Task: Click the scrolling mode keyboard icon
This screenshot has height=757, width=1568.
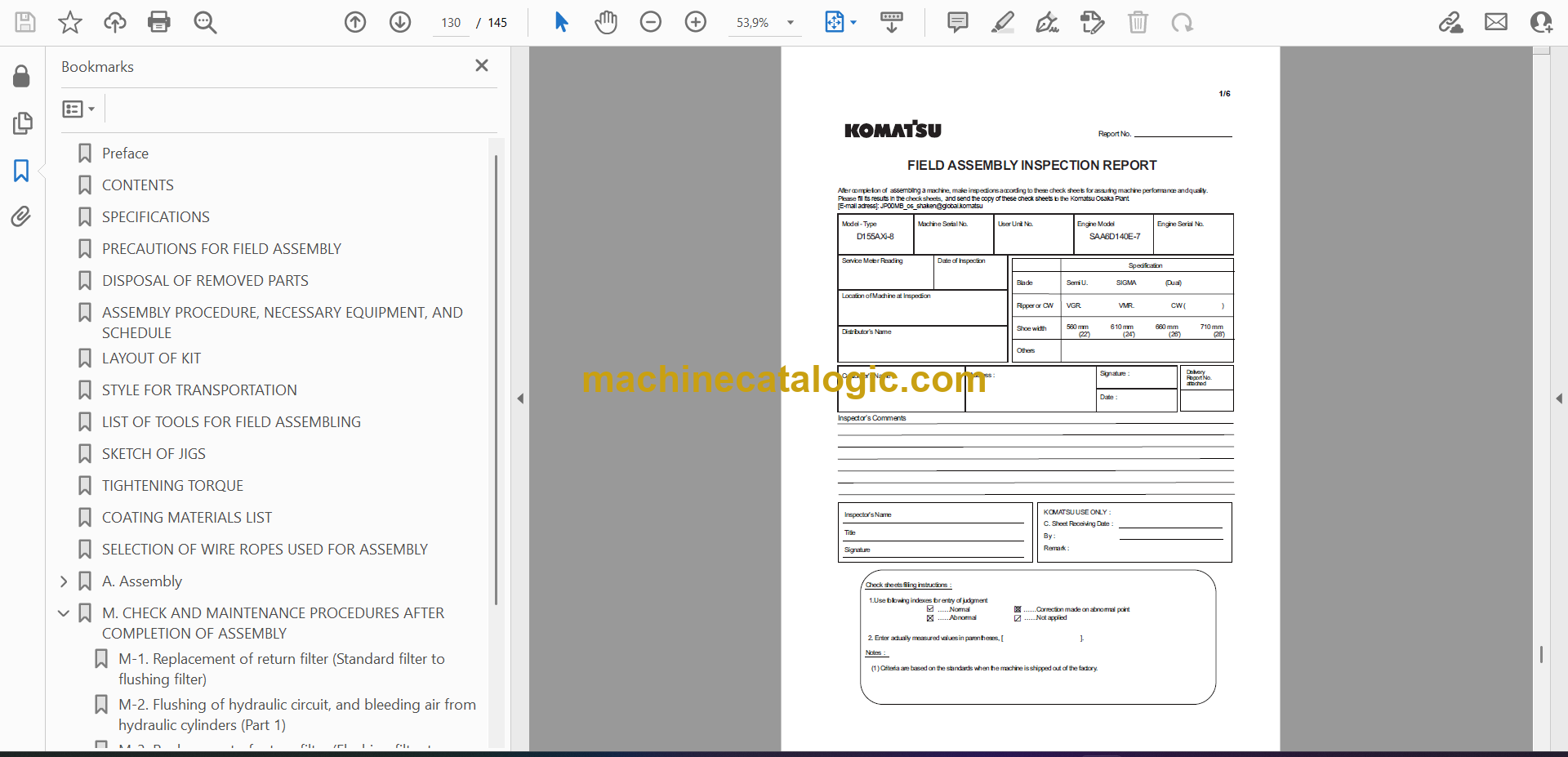Action: coord(892,22)
